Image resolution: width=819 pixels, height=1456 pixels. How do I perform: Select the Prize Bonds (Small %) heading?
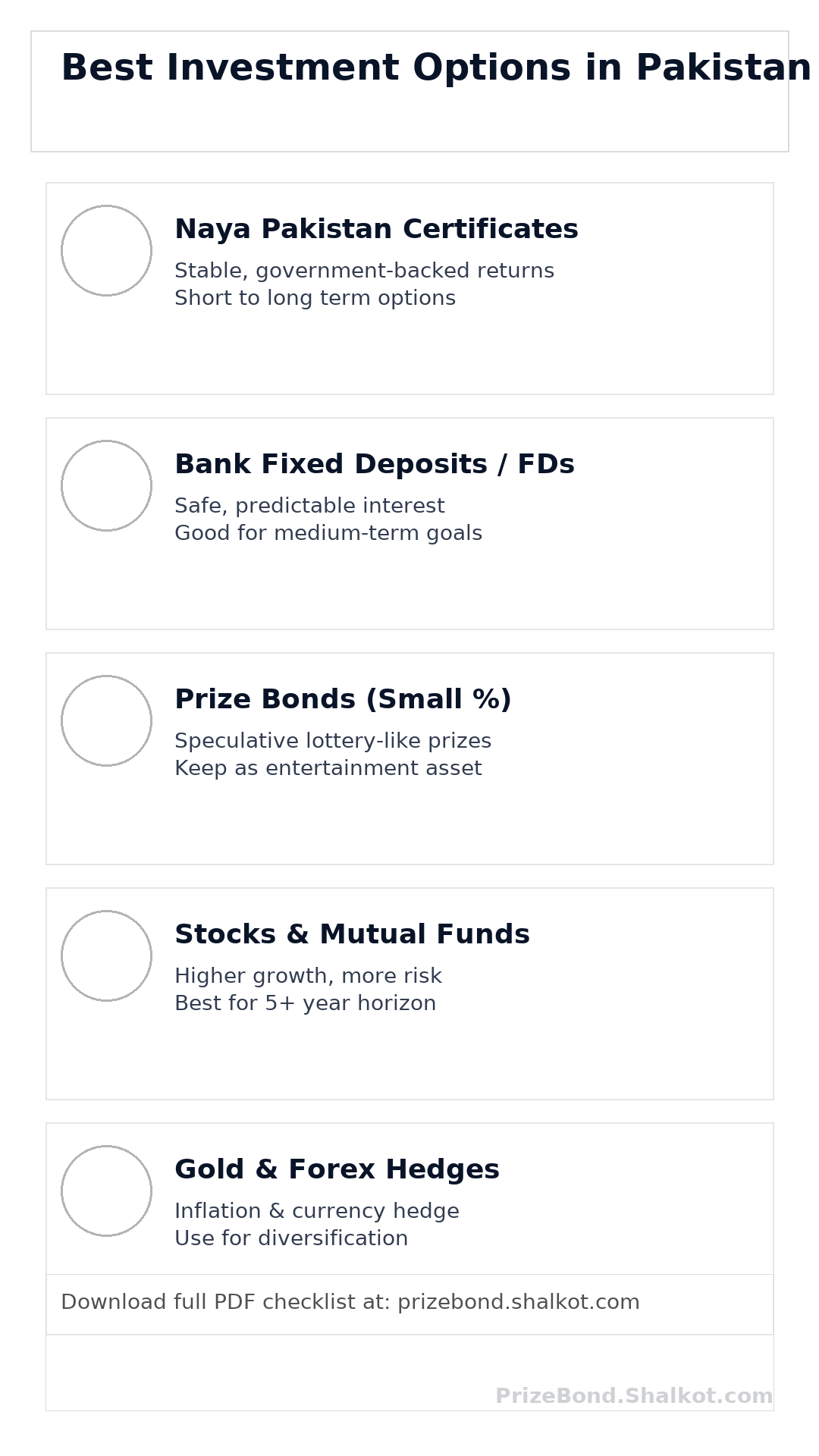click(343, 699)
